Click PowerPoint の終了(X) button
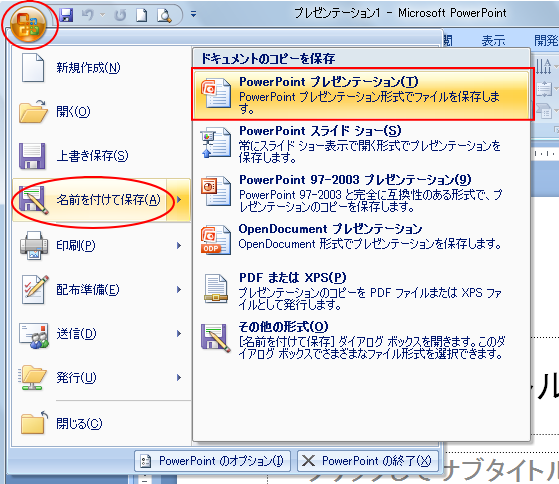The width and height of the screenshot is (559, 484). tap(368, 461)
